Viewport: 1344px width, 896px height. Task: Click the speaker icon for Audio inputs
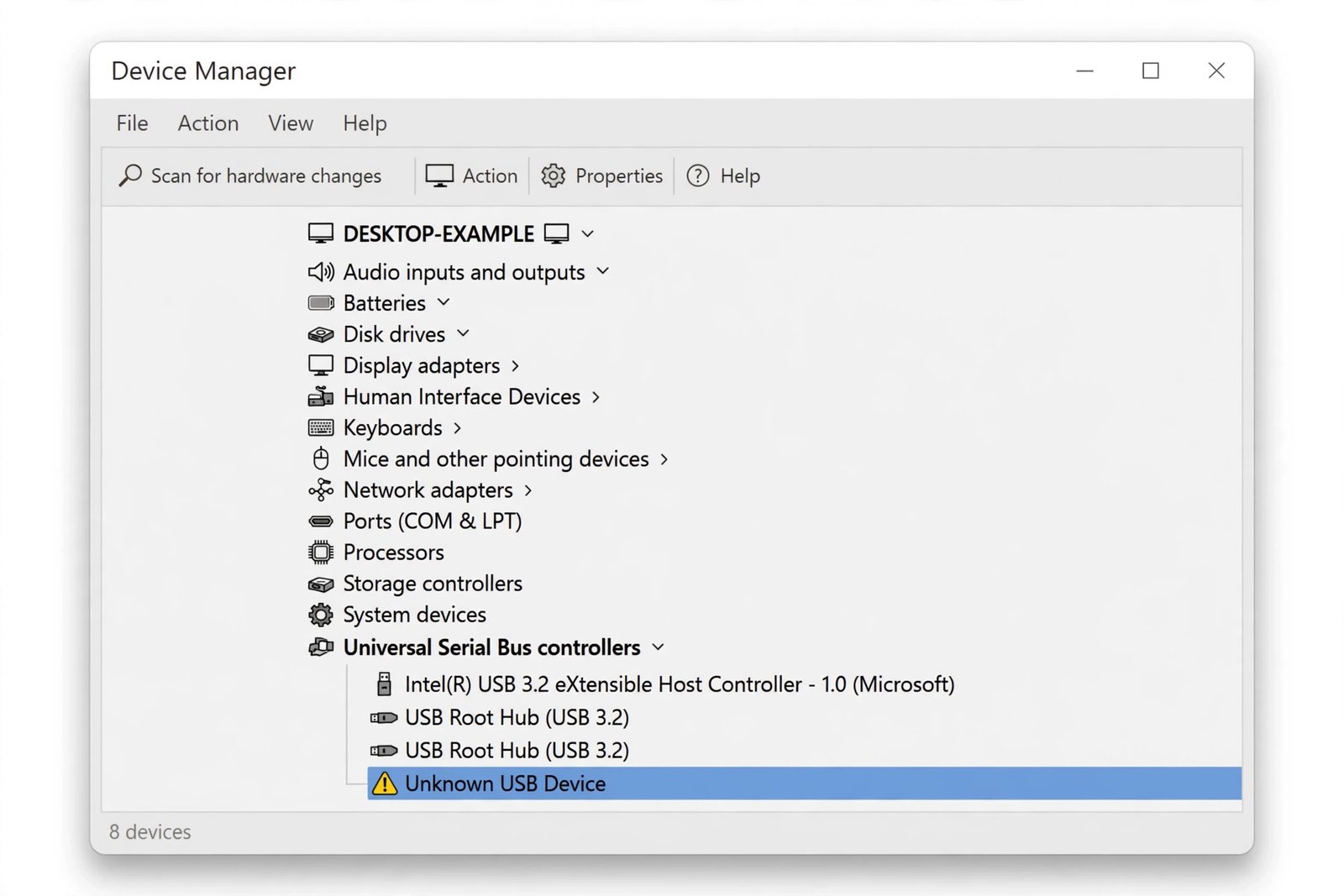coord(321,272)
